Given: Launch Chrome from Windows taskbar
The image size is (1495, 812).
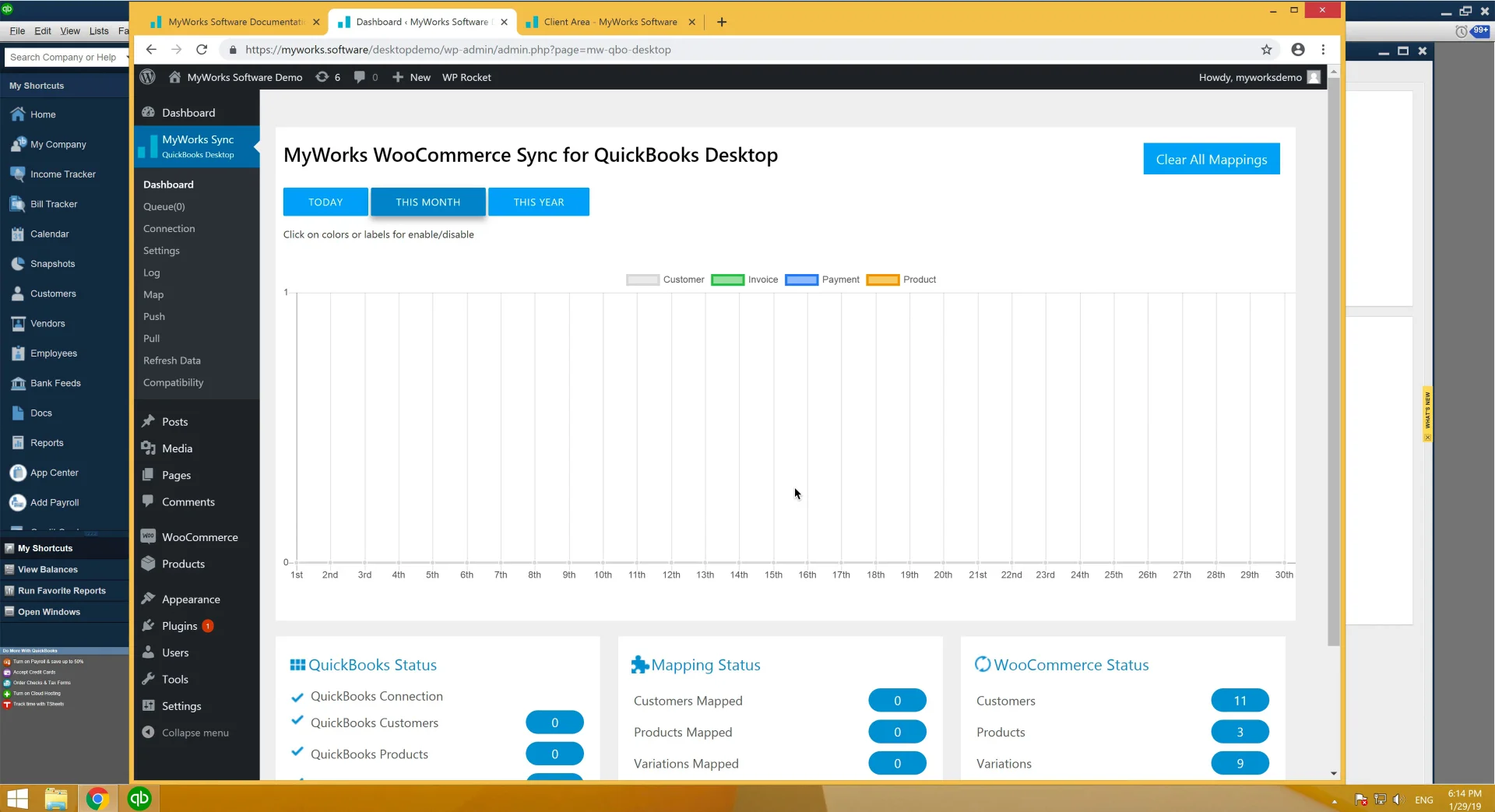Looking at the screenshot, I should 97,799.
